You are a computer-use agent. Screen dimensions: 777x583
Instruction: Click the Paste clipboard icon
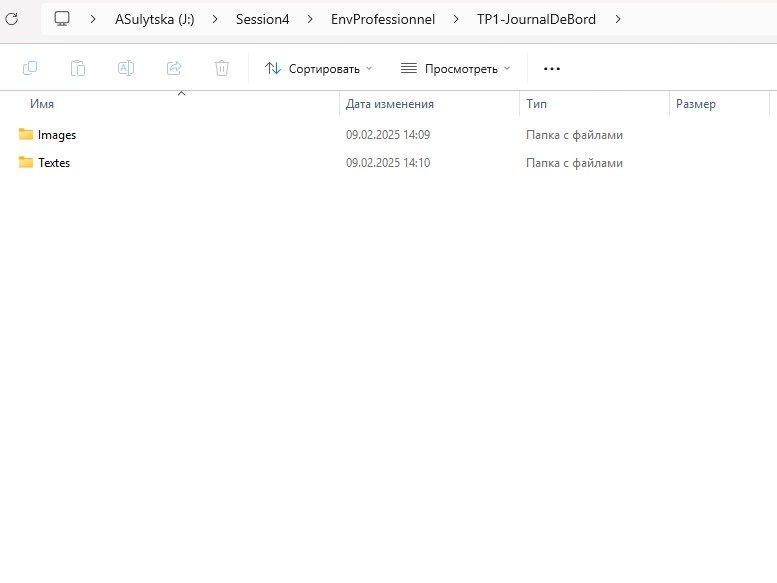click(78, 68)
